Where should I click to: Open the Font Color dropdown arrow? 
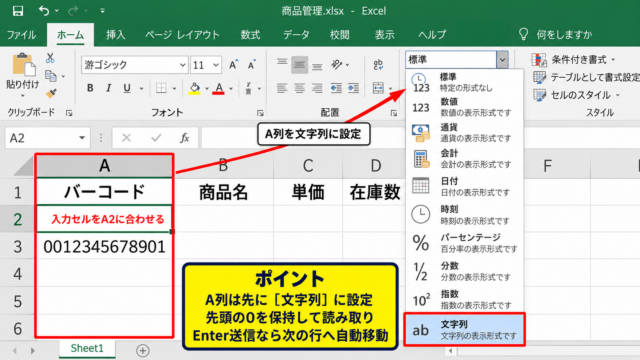231,89
